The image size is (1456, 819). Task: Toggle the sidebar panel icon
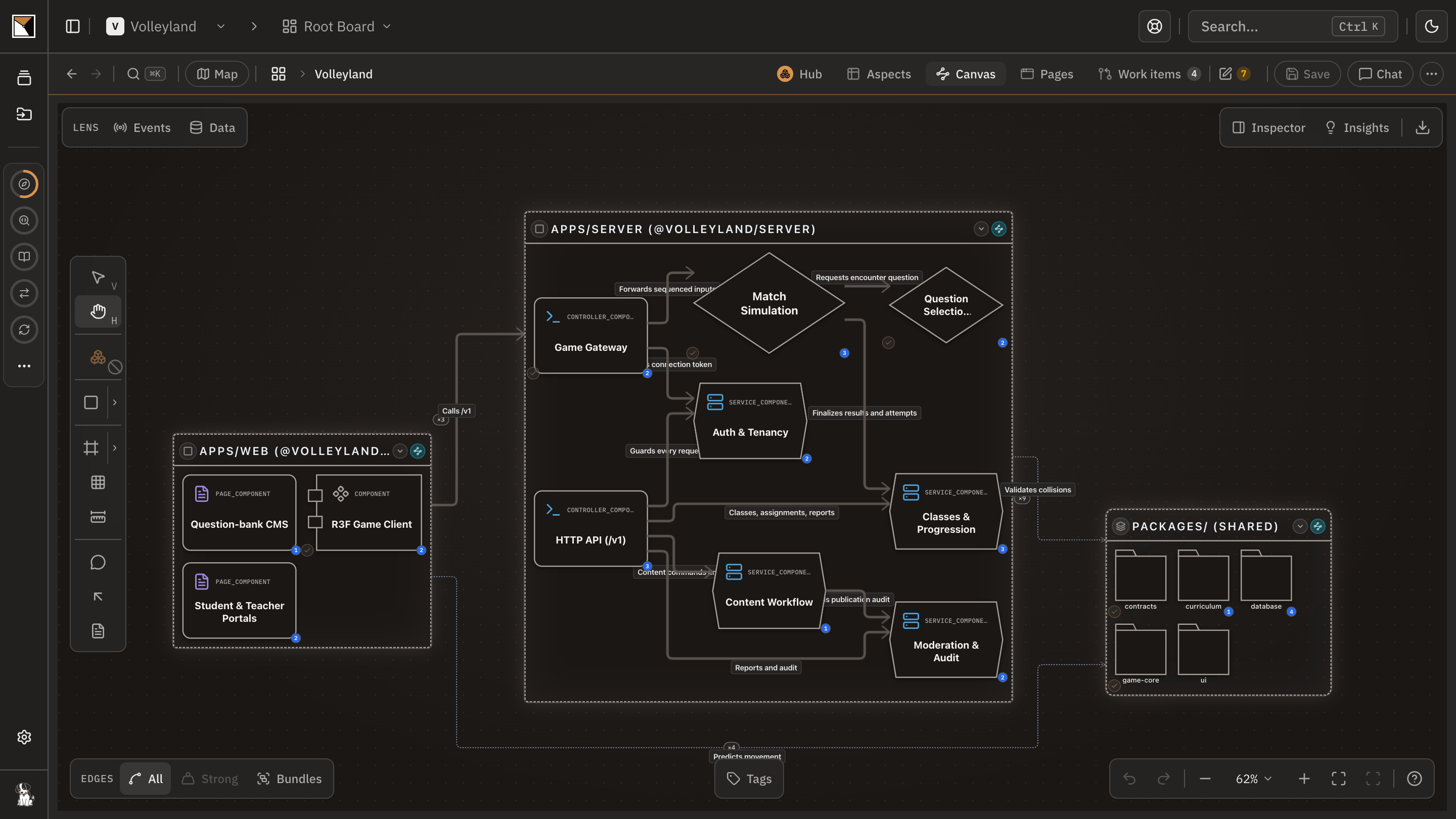pos(73,27)
